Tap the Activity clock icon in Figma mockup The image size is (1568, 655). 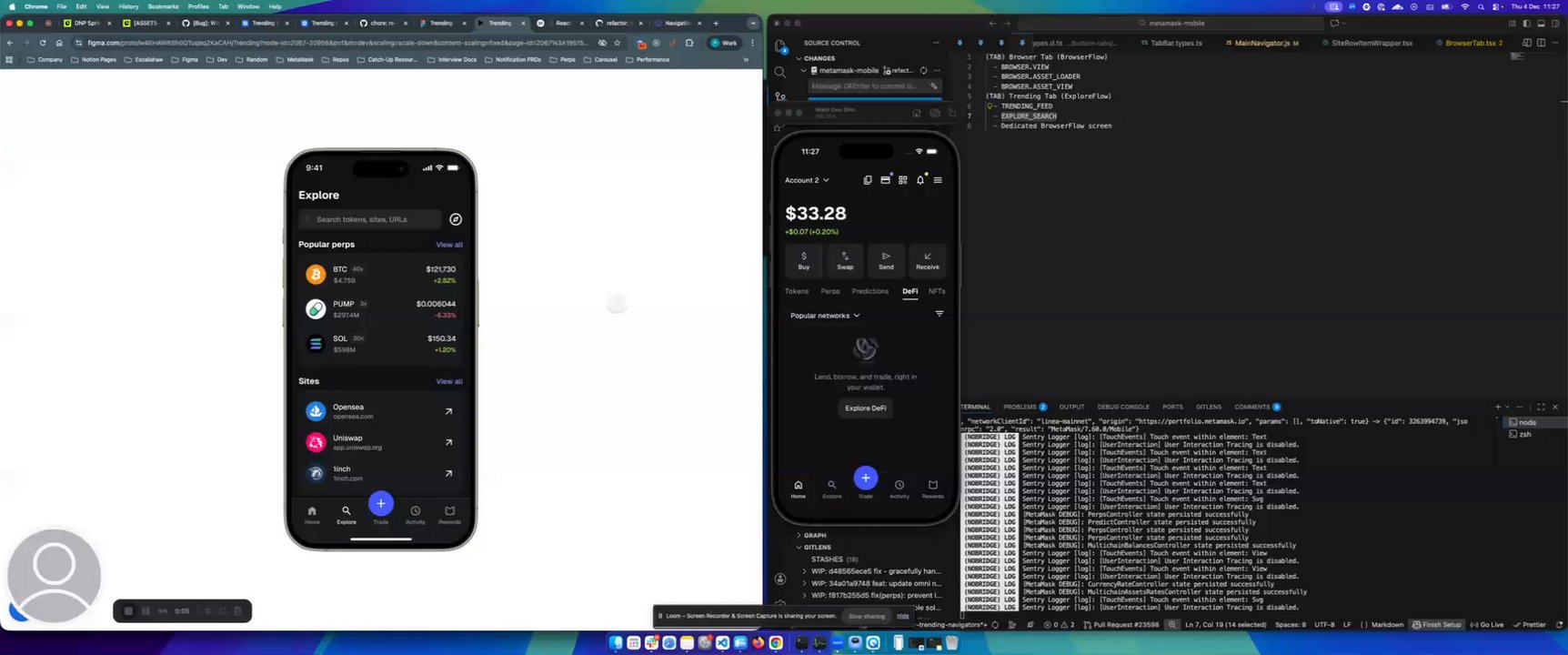tap(416, 511)
